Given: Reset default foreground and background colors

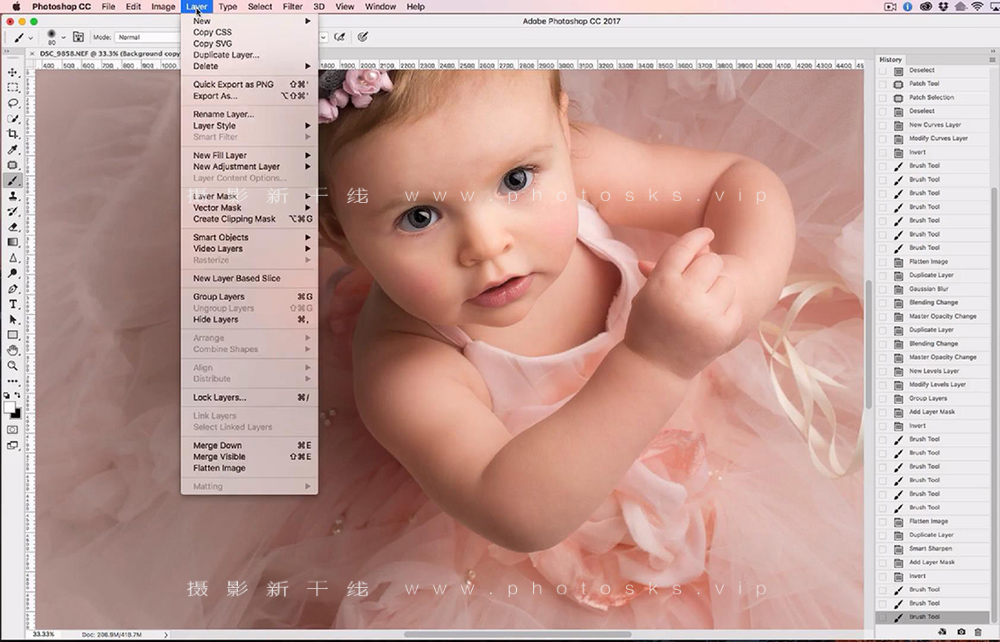Looking at the screenshot, I should coord(7,395).
